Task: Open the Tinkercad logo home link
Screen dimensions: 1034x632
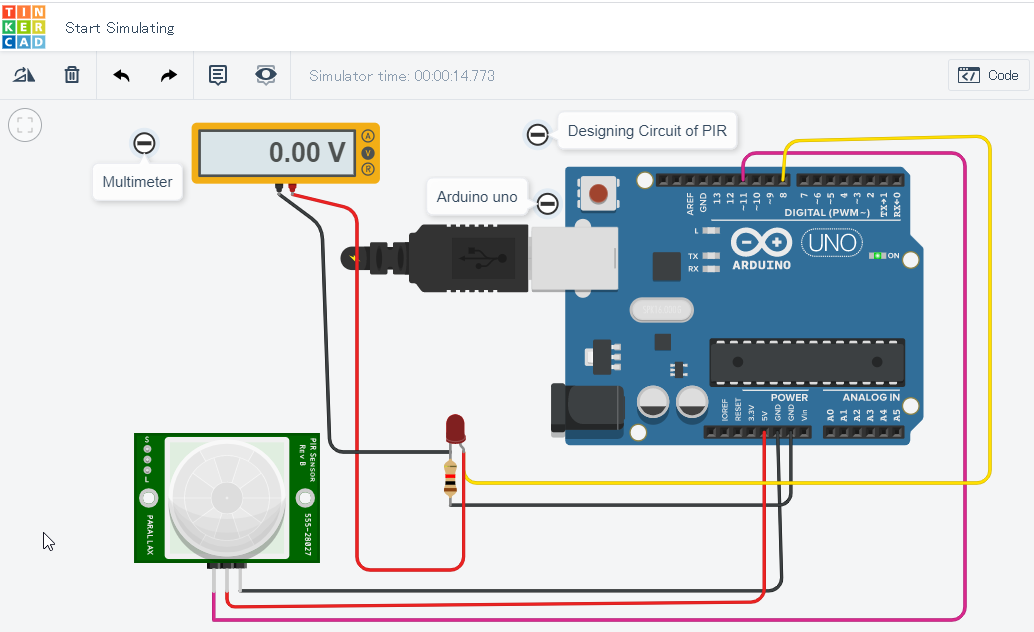Action: (x=24, y=27)
